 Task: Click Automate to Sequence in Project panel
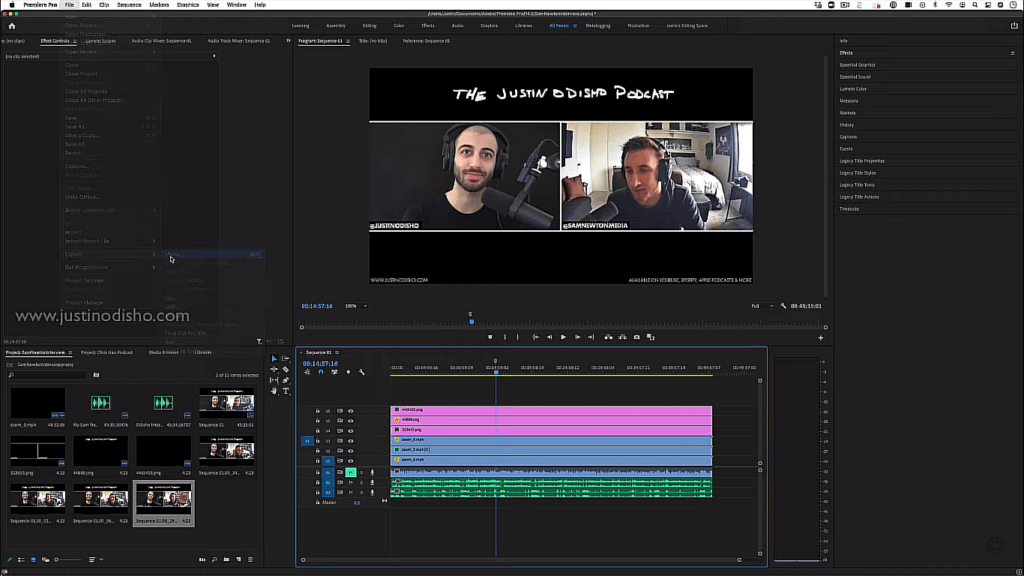pos(202,560)
